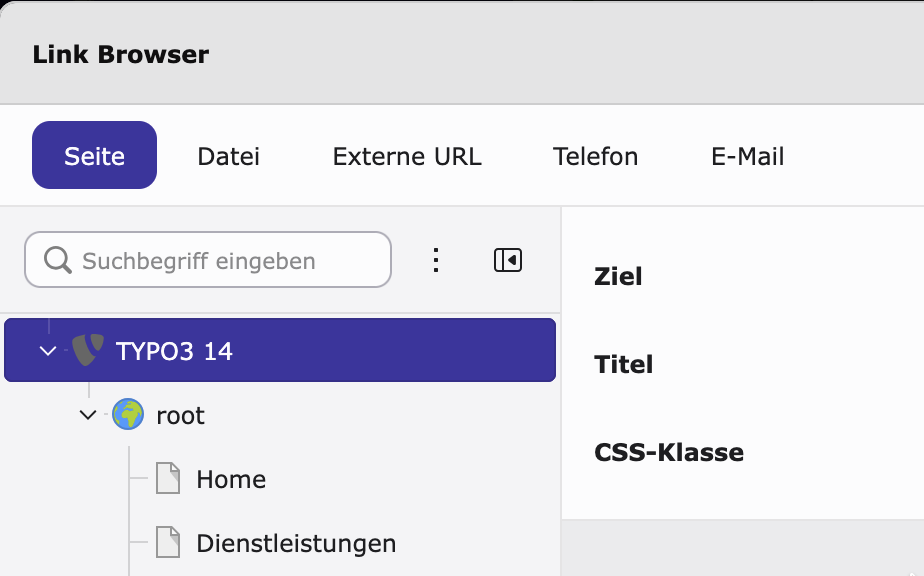
Task: Click the page icon next to Home
Action: 168,478
